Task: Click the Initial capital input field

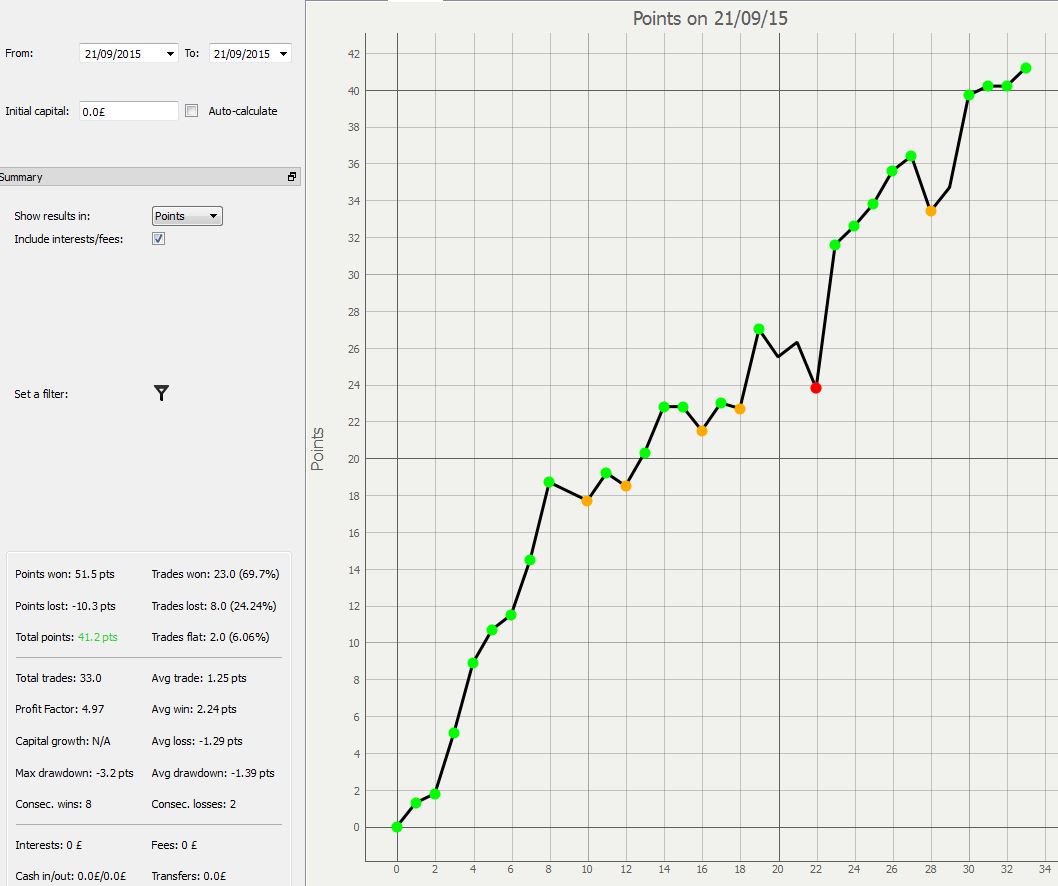Action: pos(129,111)
